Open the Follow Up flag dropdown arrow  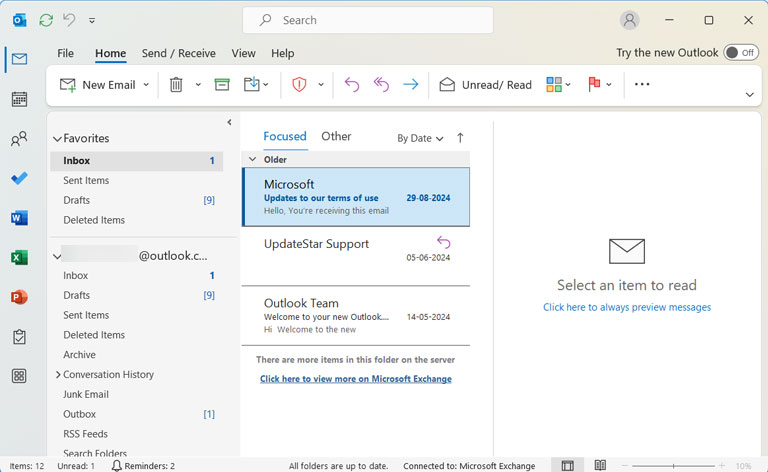coord(608,85)
